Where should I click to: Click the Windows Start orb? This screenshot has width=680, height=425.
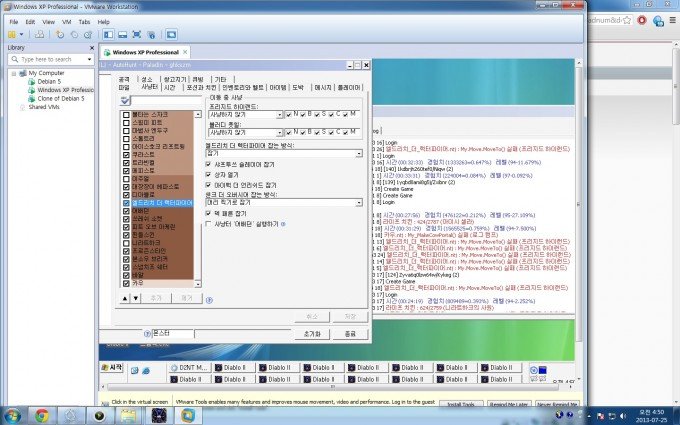[12, 416]
